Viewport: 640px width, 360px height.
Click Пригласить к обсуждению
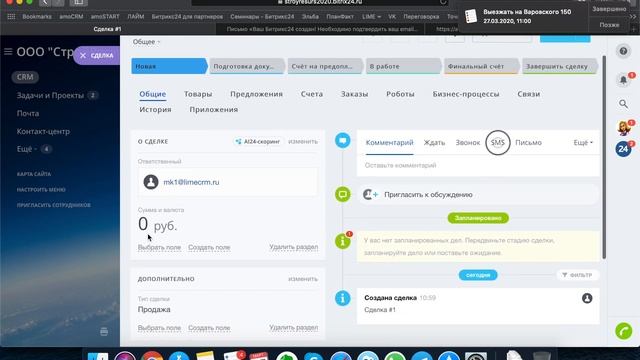[428, 195]
